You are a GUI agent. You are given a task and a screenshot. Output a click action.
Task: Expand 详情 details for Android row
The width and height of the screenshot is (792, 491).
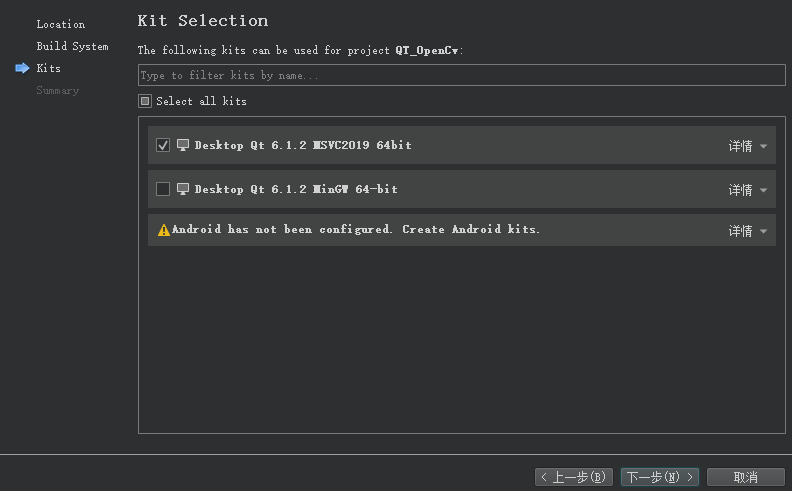click(x=747, y=231)
